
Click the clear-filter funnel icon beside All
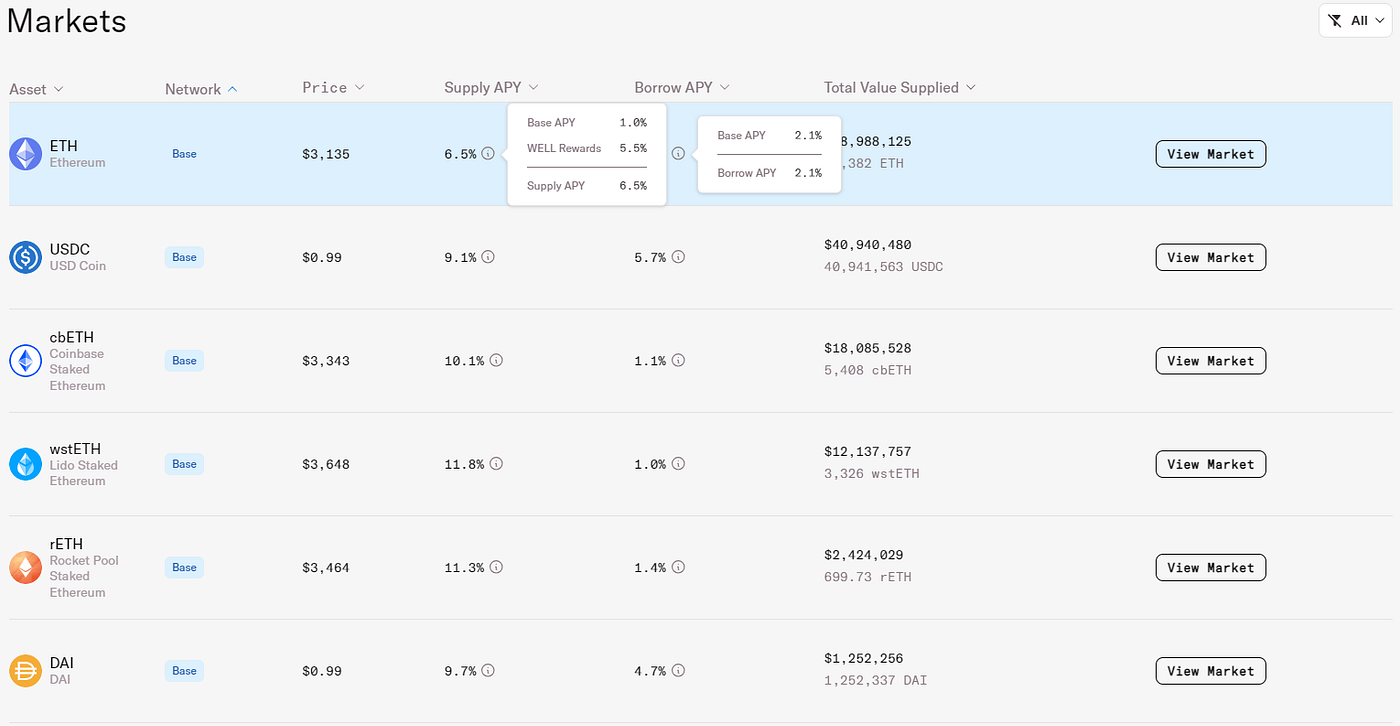[1334, 19]
